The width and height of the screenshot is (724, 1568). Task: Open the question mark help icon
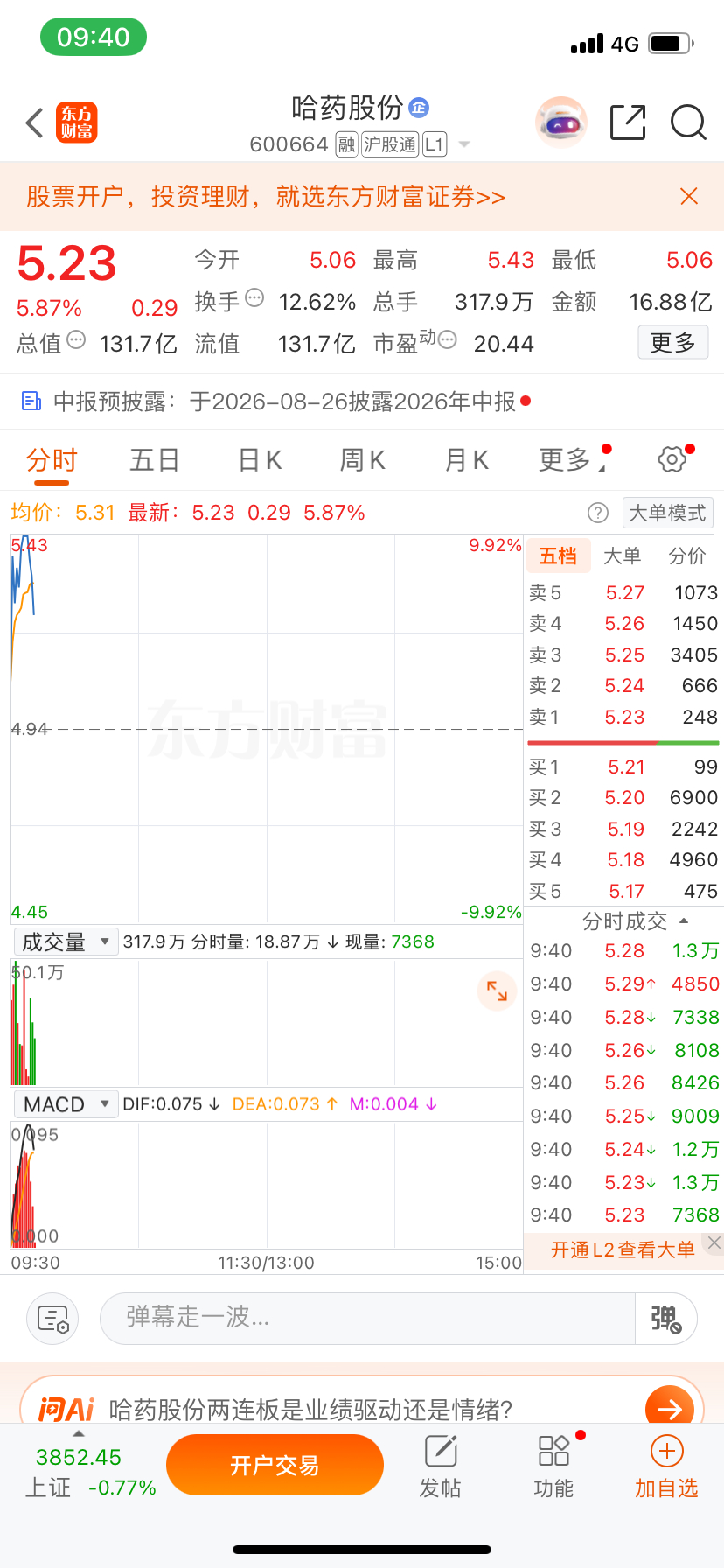598,513
